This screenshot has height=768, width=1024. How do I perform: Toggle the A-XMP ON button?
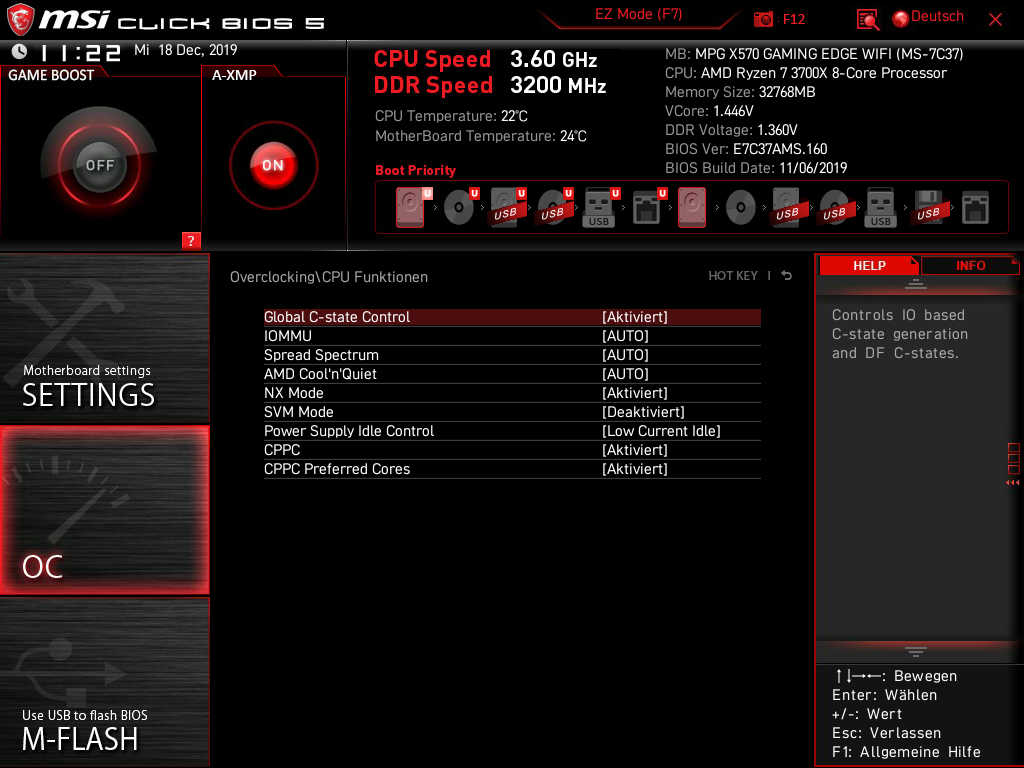pyautogui.click(x=273, y=165)
